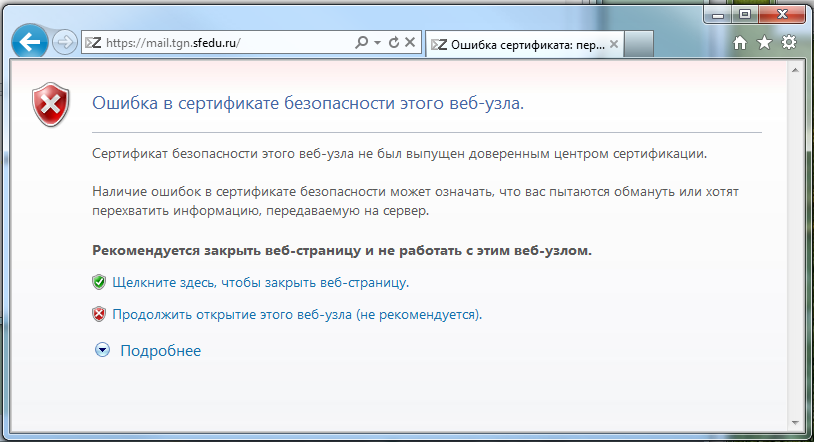
Task: Select the 'Ошибка сертификата' tab
Action: [524, 45]
